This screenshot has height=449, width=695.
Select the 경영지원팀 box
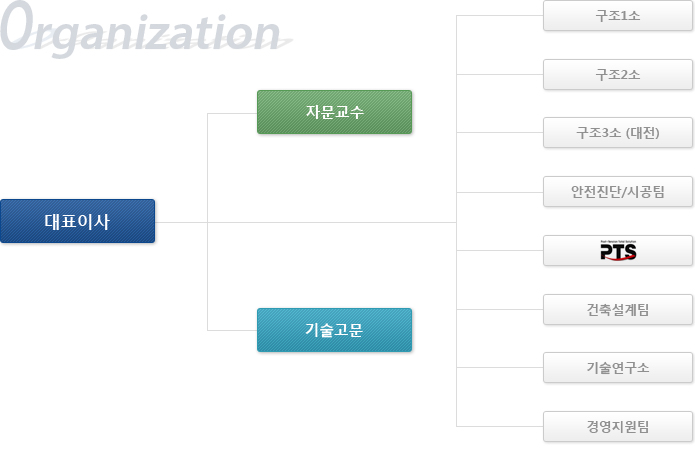618,426
